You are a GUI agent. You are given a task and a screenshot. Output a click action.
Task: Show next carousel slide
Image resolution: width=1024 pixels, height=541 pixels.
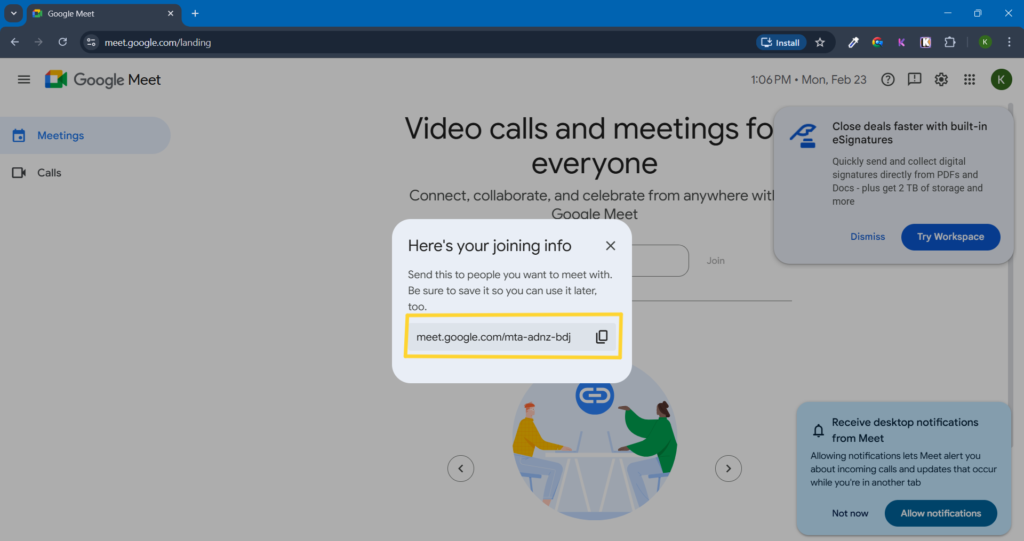tap(728, 468)
